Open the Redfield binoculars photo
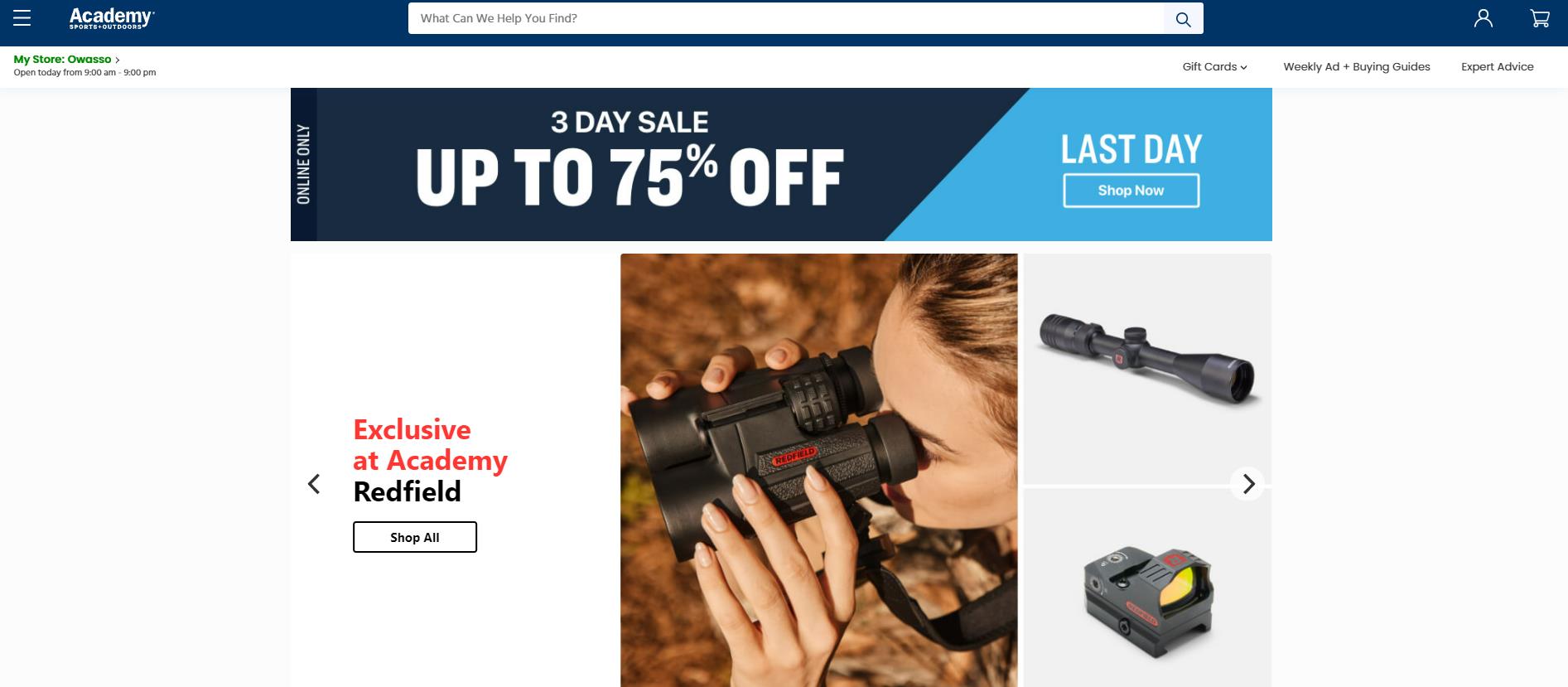1568x687 pixels. point(818,470)
